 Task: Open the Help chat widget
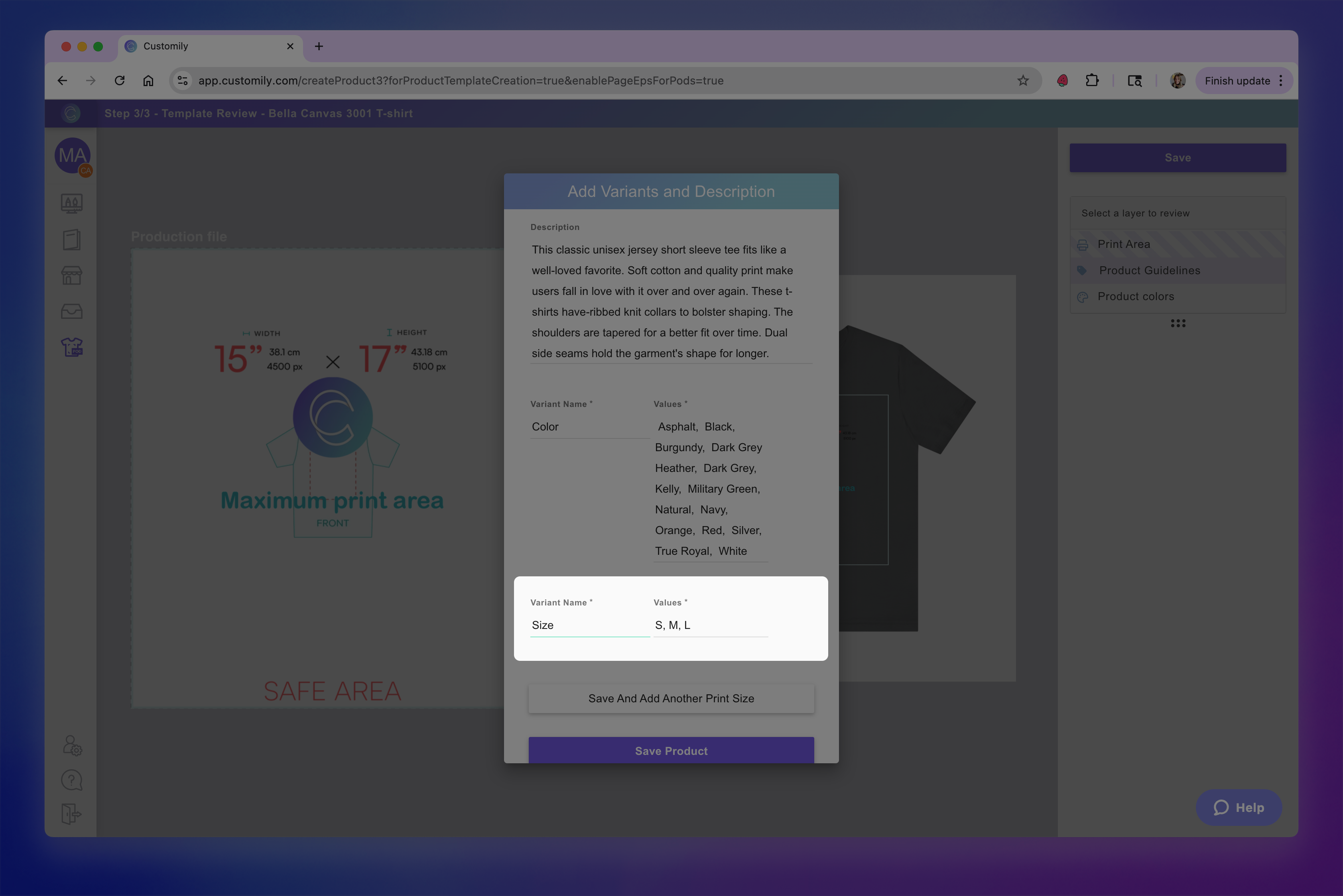1239,807
